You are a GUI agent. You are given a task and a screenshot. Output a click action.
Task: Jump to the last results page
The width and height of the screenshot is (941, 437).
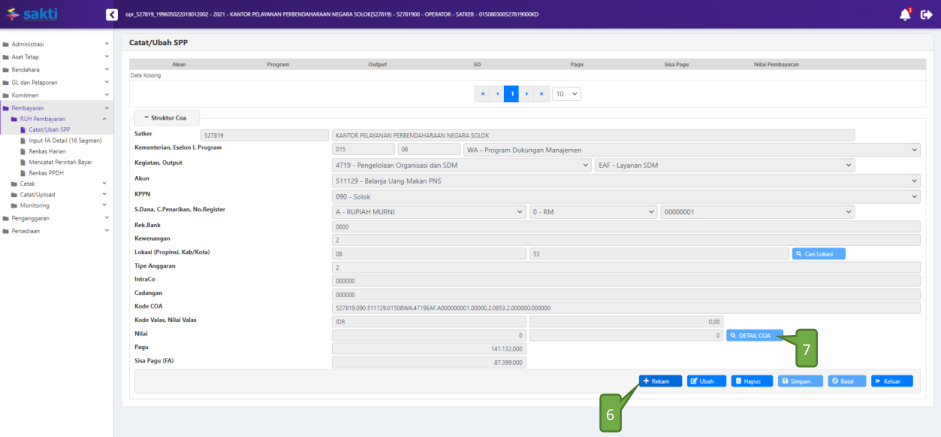[x=541, y=93]
